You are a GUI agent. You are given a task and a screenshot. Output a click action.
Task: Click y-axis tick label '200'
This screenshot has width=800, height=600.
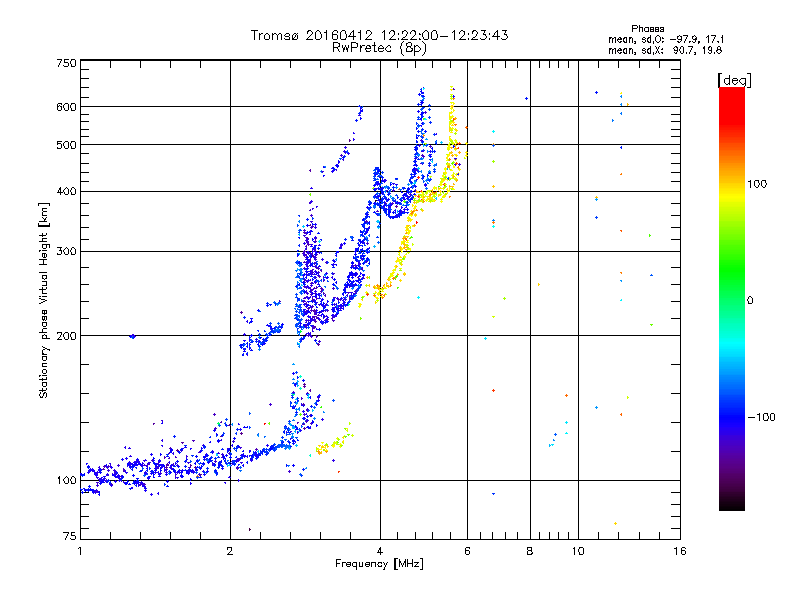pyautogui.click(x=66, y=336)
